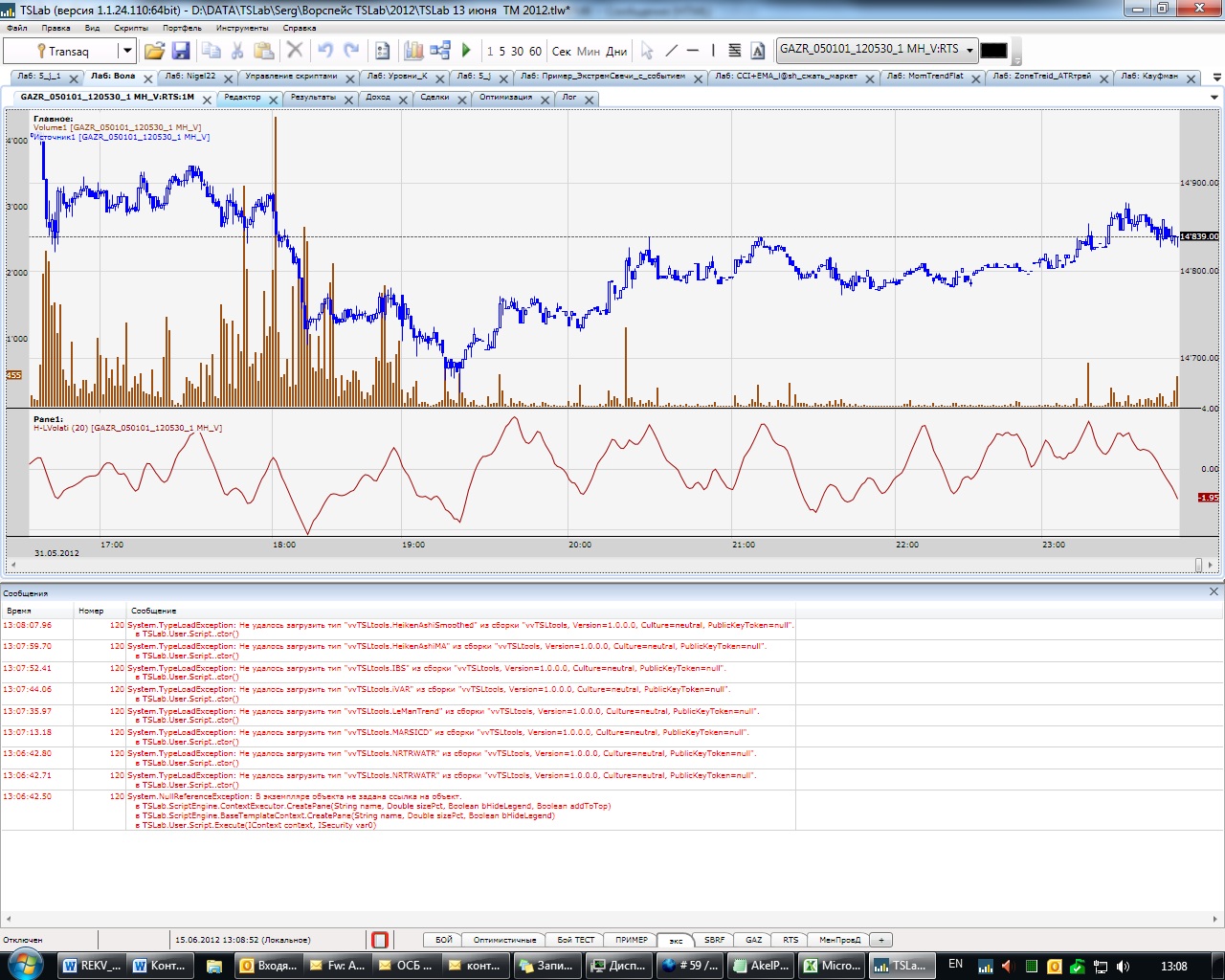Click the save diskette icon

181,51
